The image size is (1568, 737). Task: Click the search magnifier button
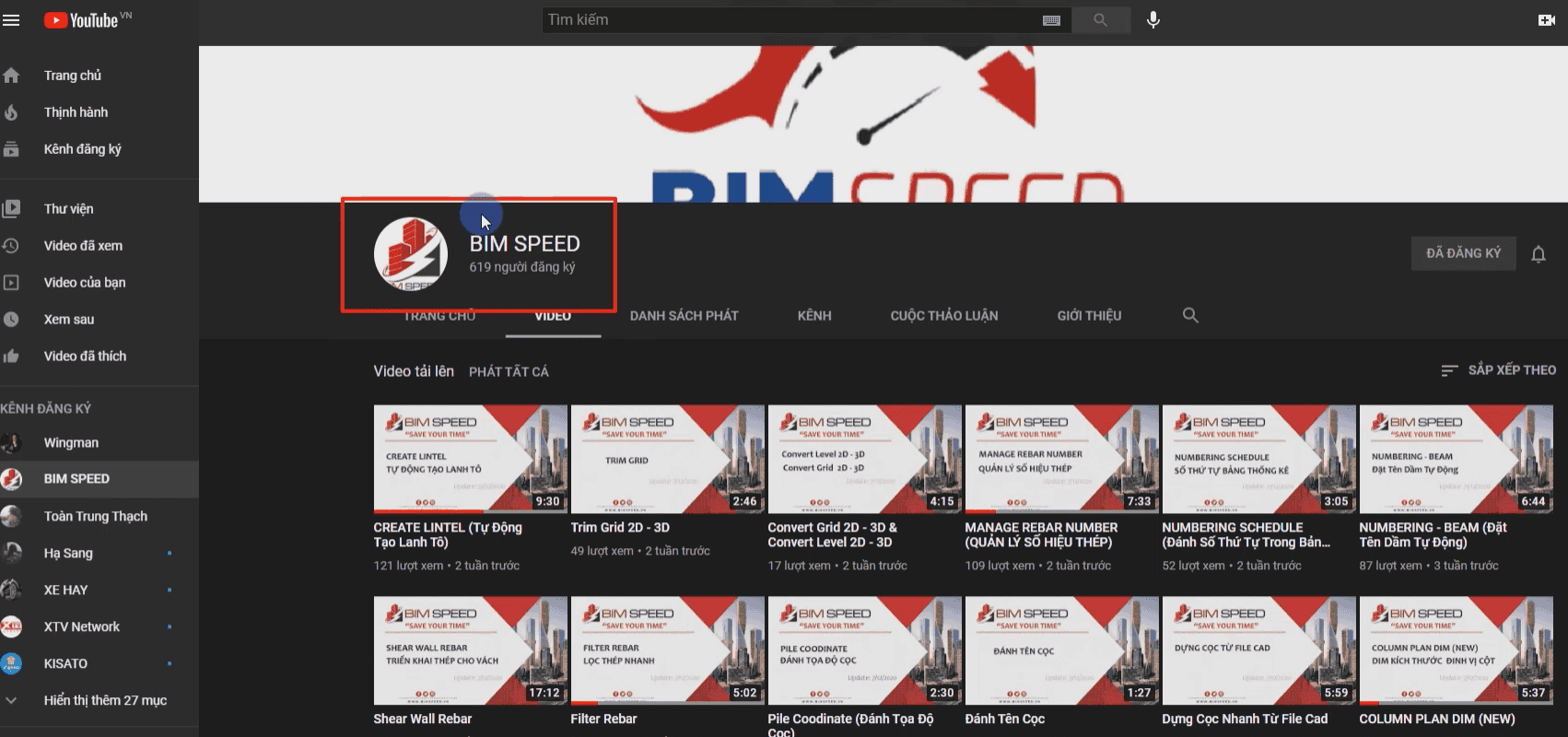[1100, 20]
